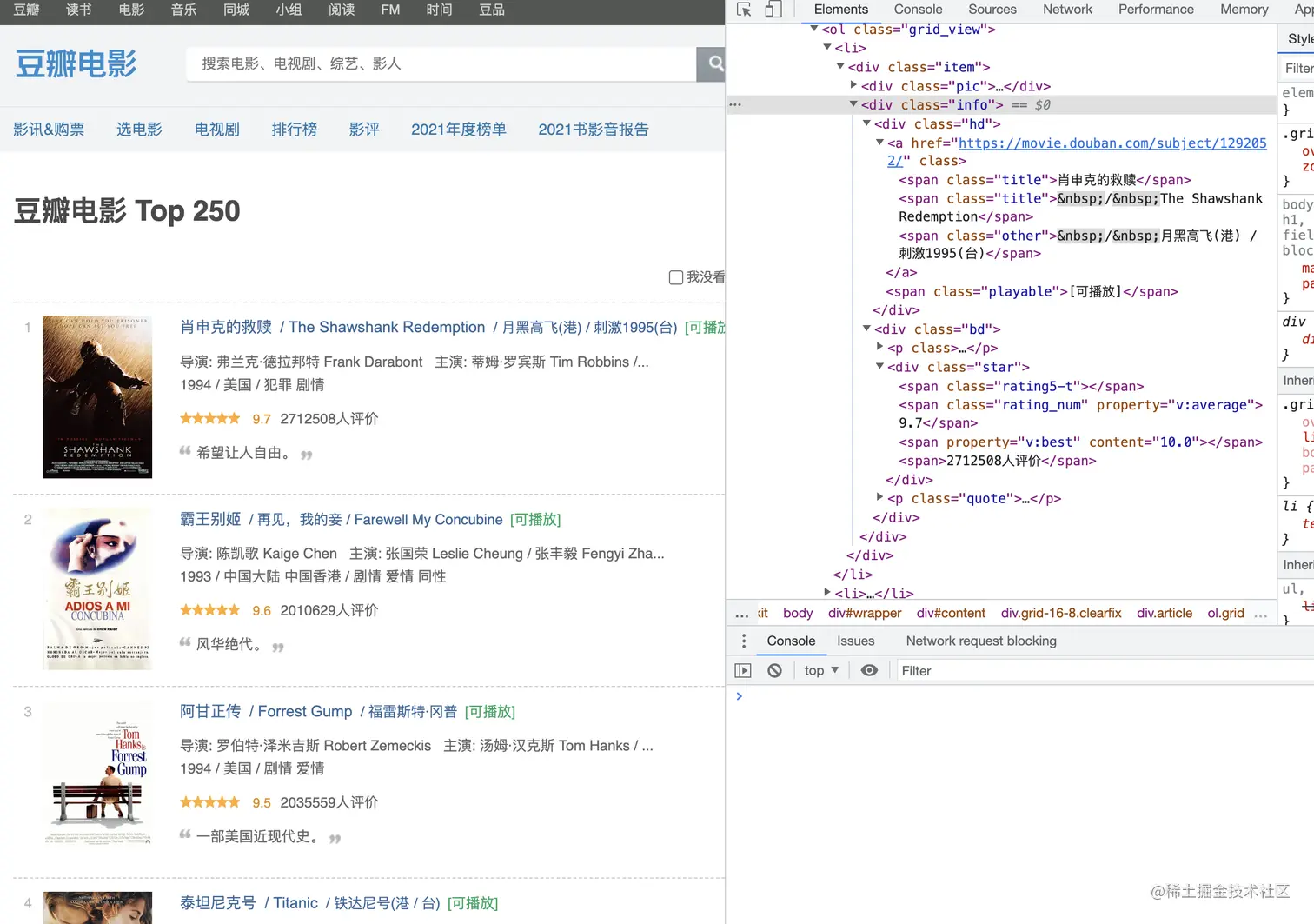Image resolution: width=1314 pixels, height=924 pixels.
Task: Create a live expression with the eye icon
Action: (869, 670)
